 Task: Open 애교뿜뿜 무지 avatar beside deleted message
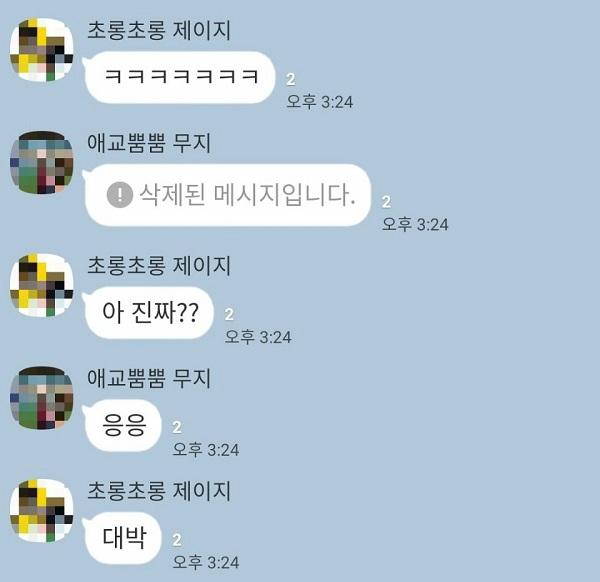[x=42, y=163]
